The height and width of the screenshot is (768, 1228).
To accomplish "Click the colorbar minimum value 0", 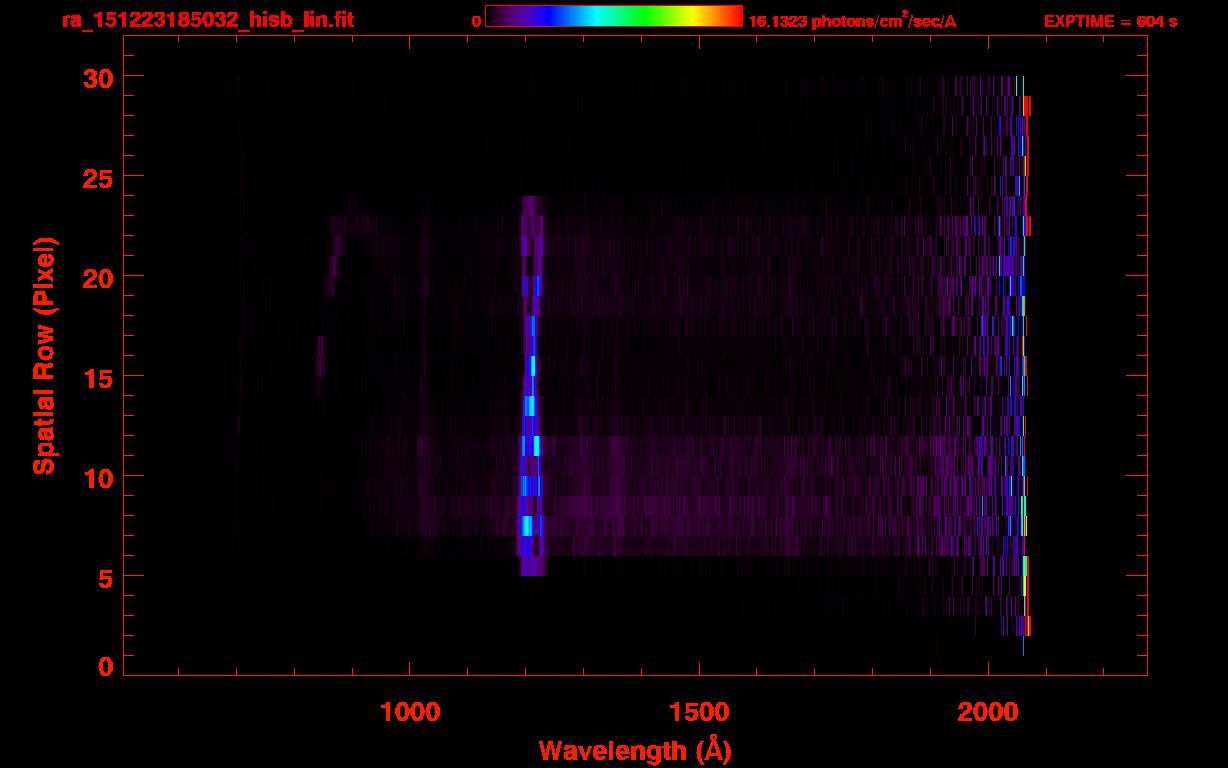I will click(x=477, y=21).
